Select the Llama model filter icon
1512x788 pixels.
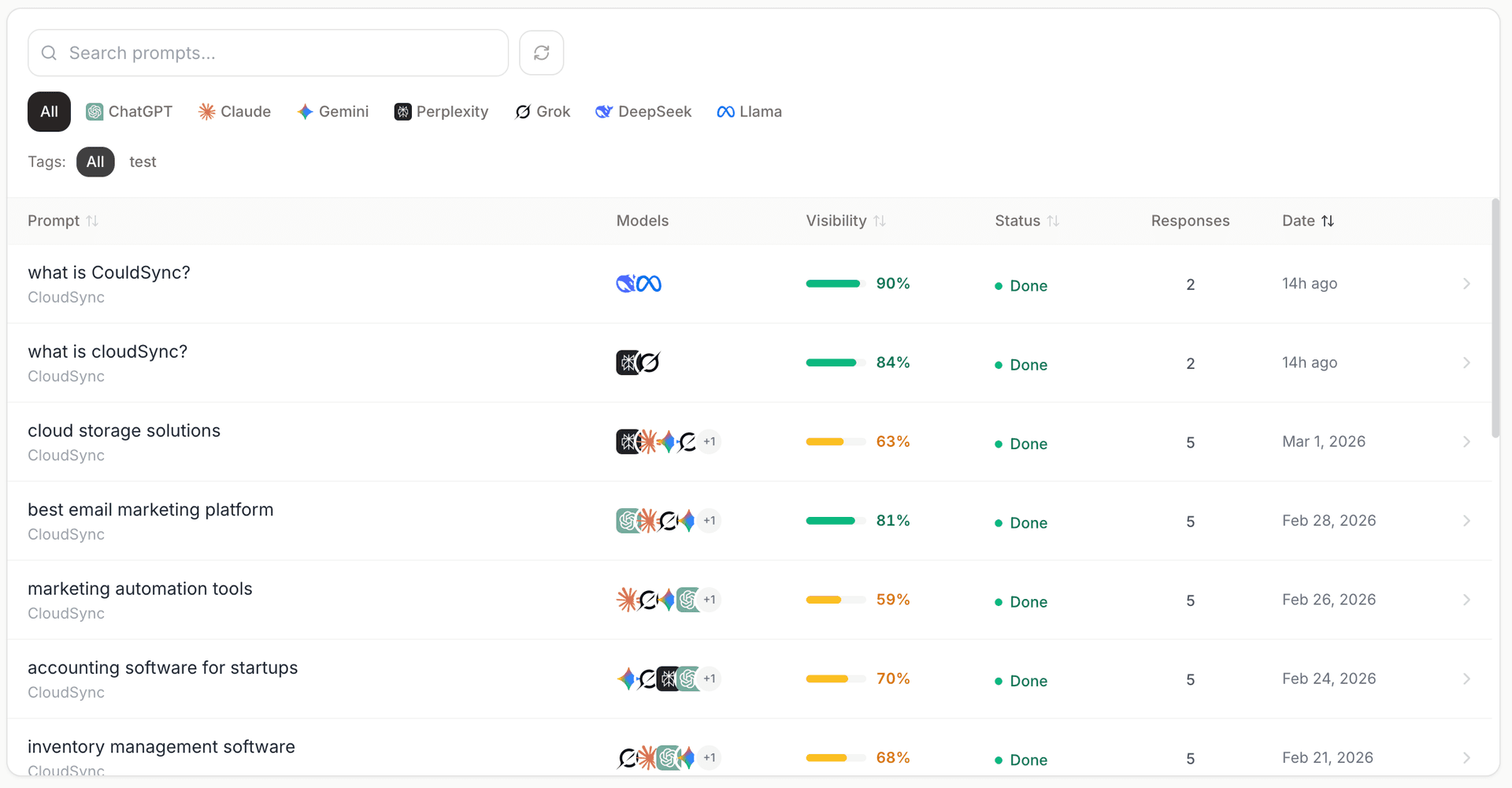725,111
